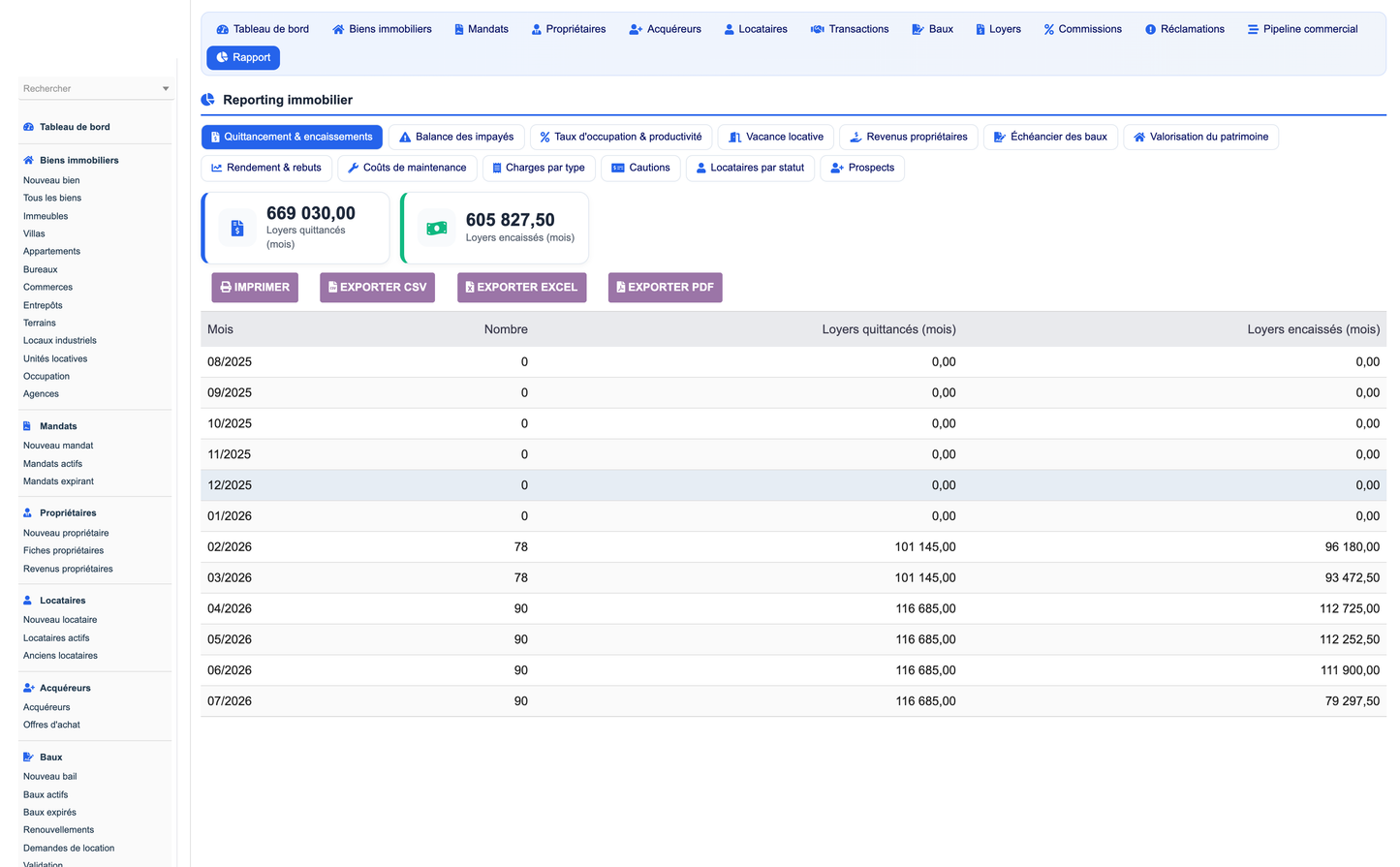Click the pie chart icon beside Reporting immobilier
The width and height of the screenshot is (1400, 867).
[x=207, y=100]
